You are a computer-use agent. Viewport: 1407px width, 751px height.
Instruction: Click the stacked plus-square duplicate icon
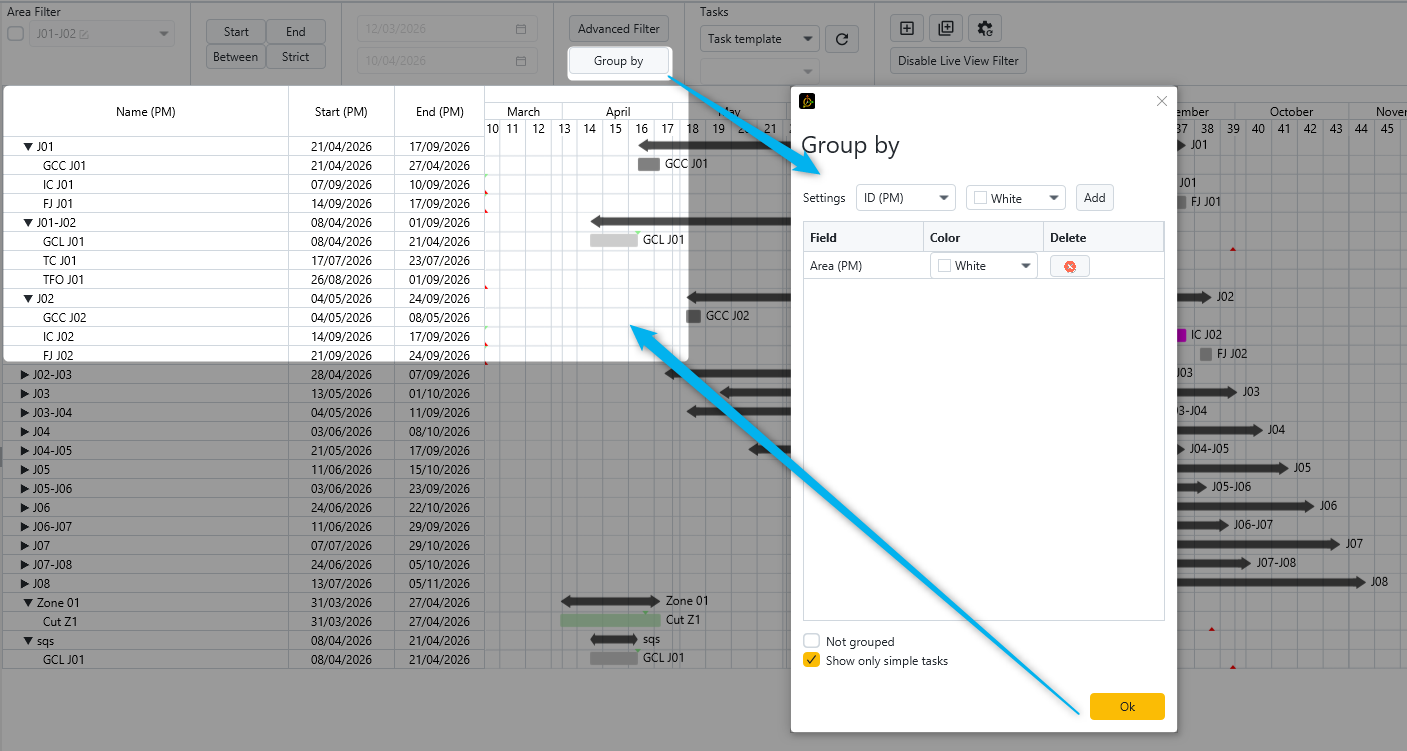tap(946, 29)
